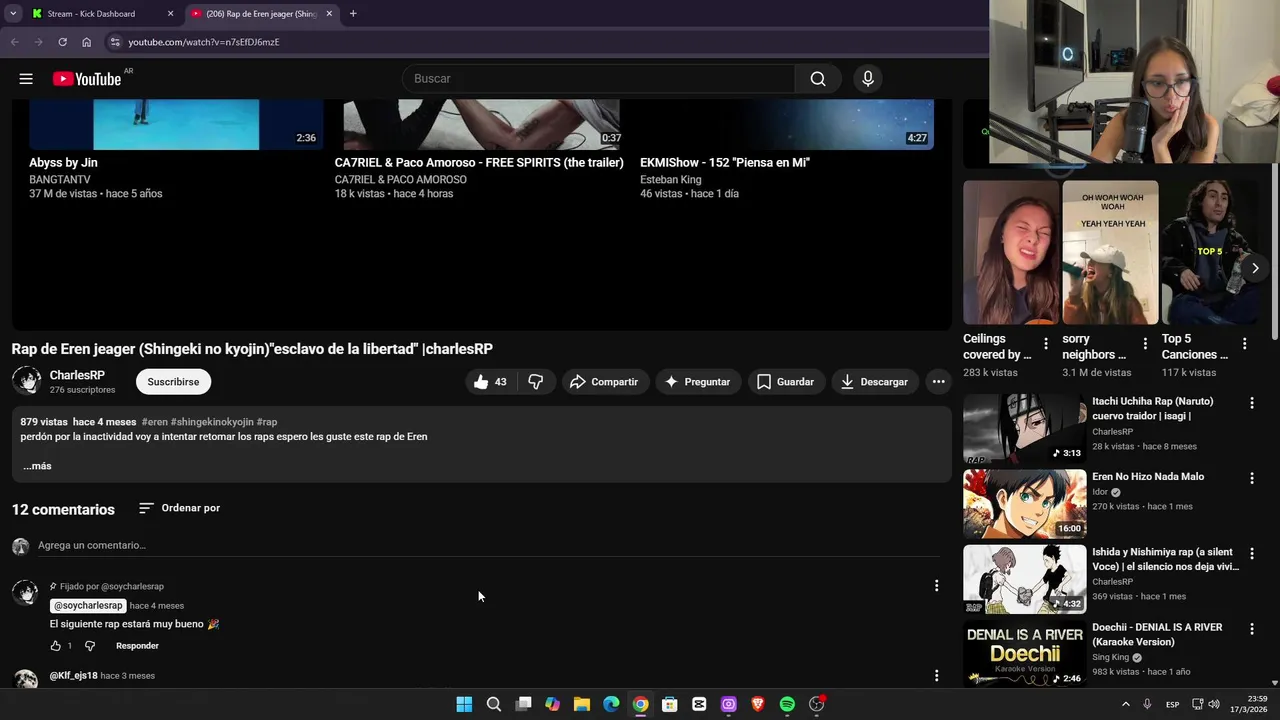Open File Explorer from the taskbar
Screen dimensions: 1280x720
pyautogui.click(x=582, y=704)
